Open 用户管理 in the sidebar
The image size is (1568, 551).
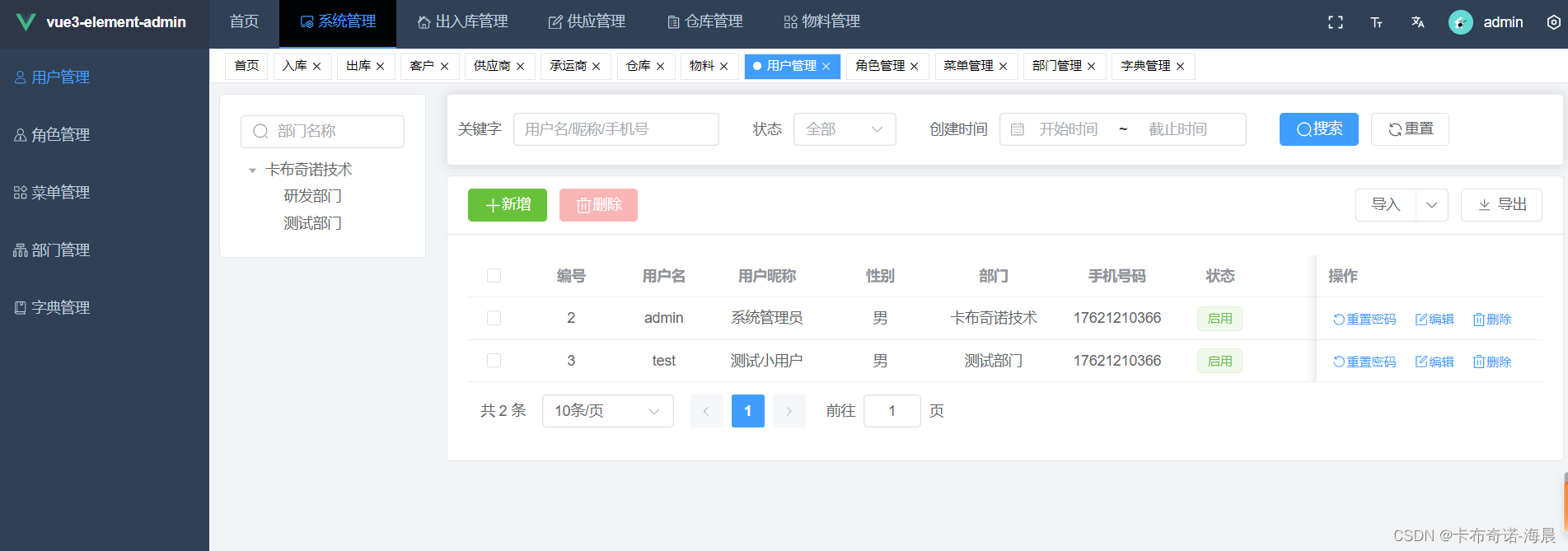click(x=105, y=77)
